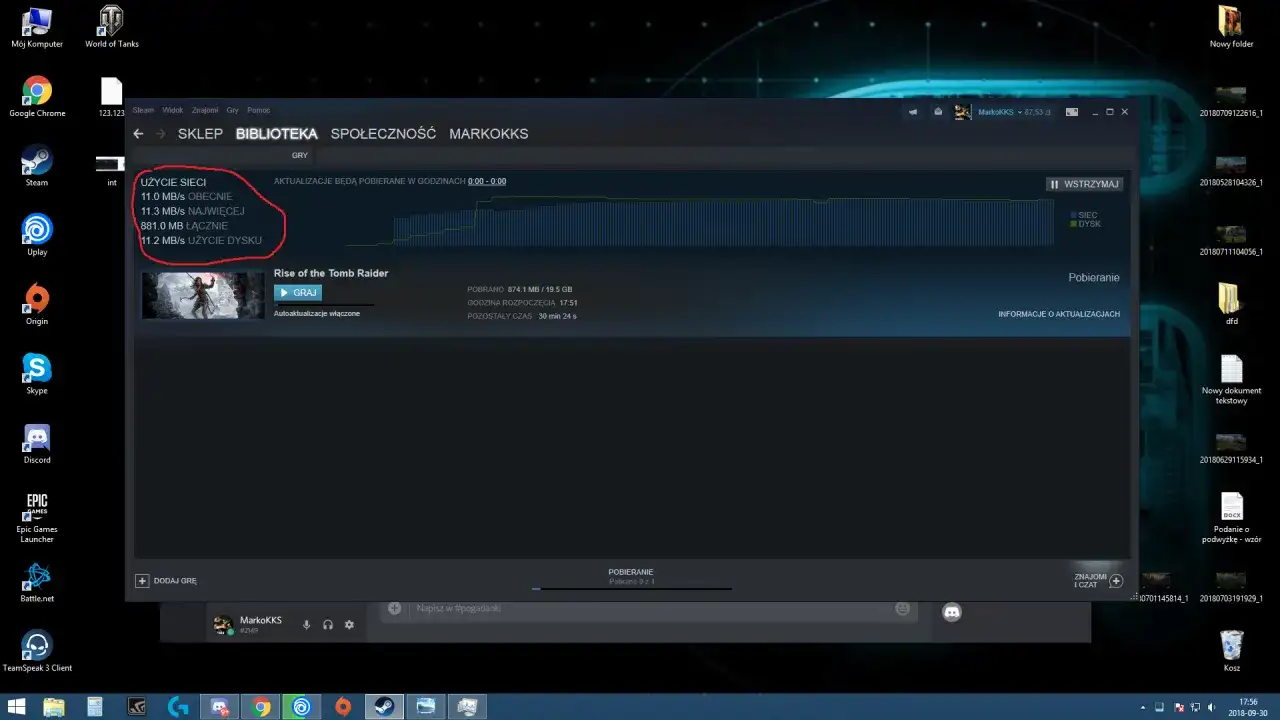Image resolution: width=1280 pixels, height=720 pixels.
Task: Open friends list via ZNAJOMI I CZAT plus icon
Action: tap(1116, 580)
